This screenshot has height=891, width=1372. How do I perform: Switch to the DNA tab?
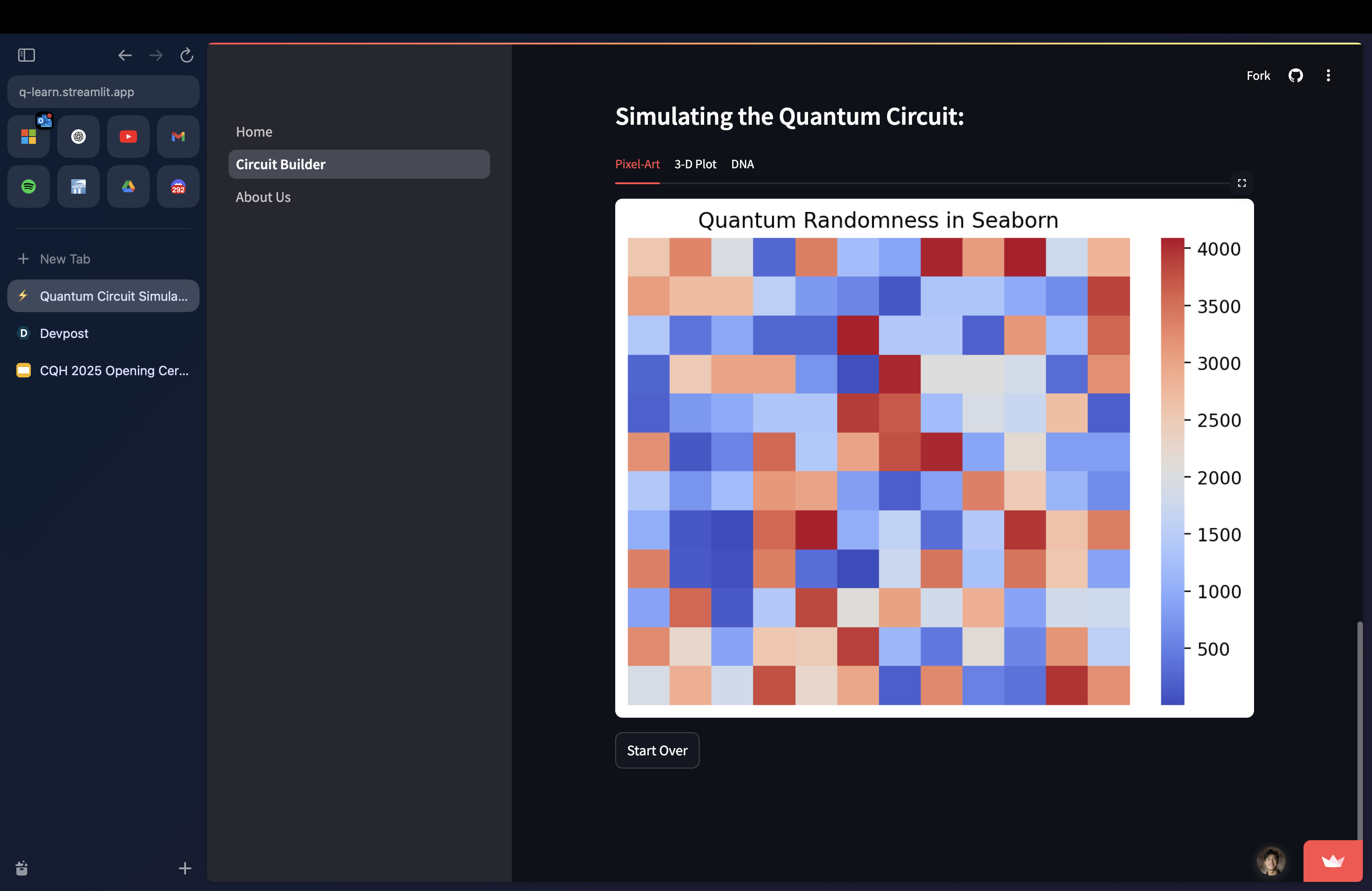pos(742,164)
